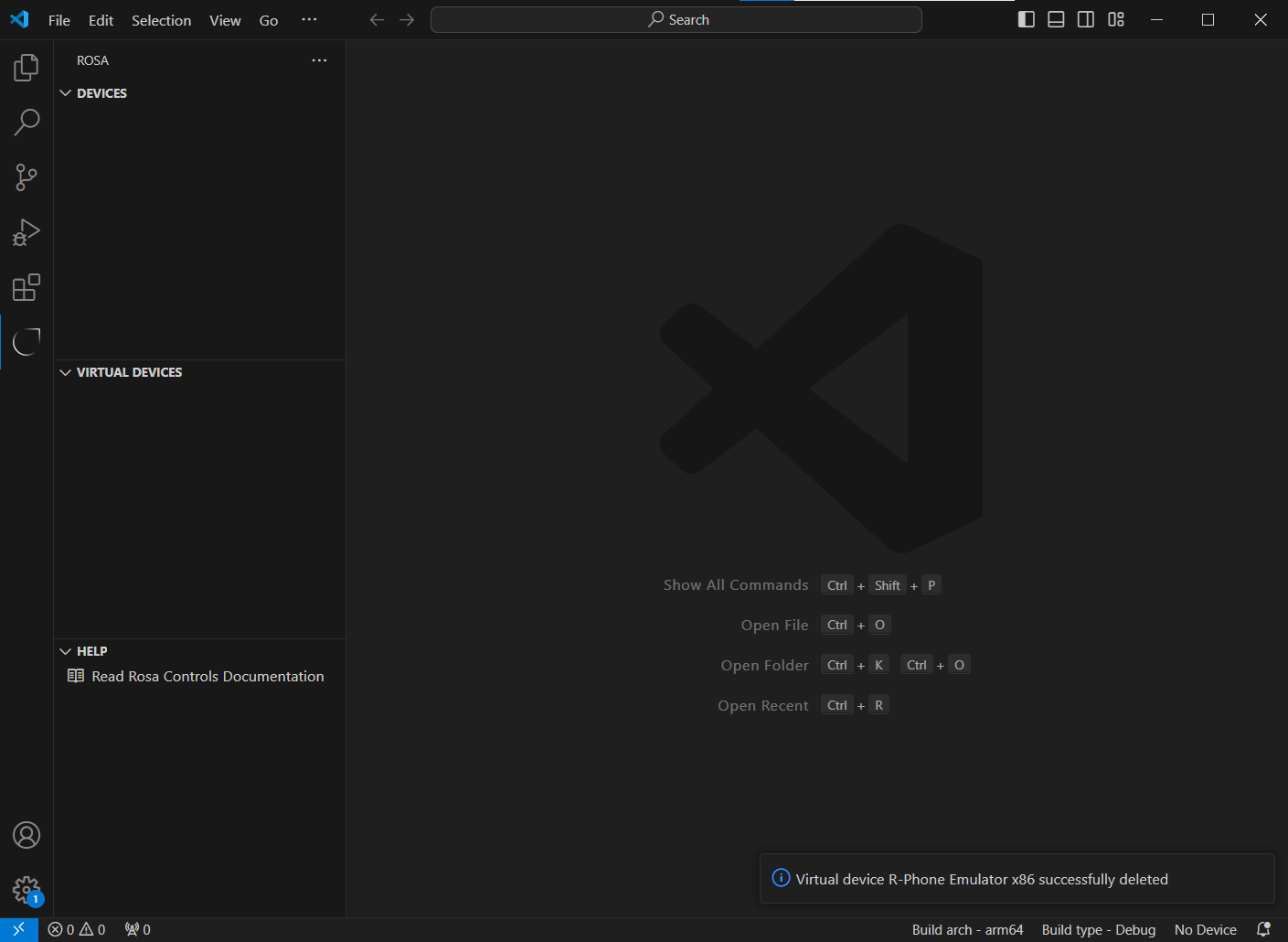Toggle the bottom panel visibility
The height and width of the screenshot is (942, 1288).
point(1056,20)
